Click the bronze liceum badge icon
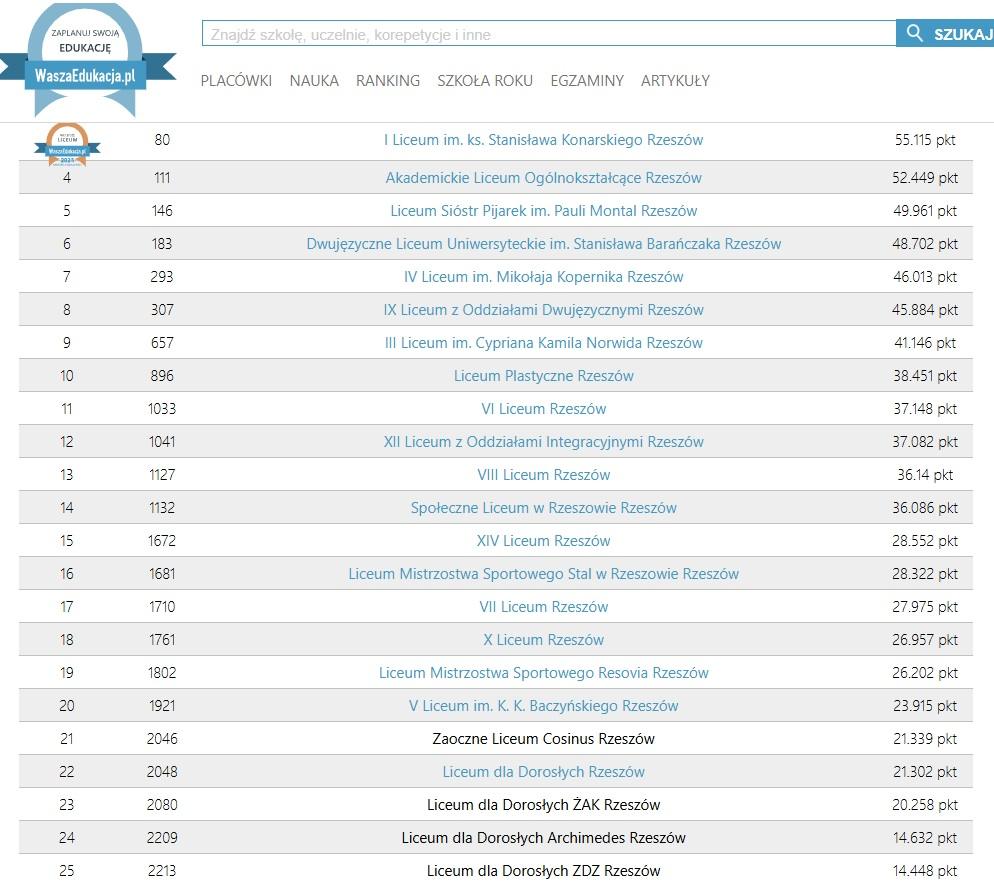This screenshot has height=895, width=994. pyautogui.click(x=67, y=143)
